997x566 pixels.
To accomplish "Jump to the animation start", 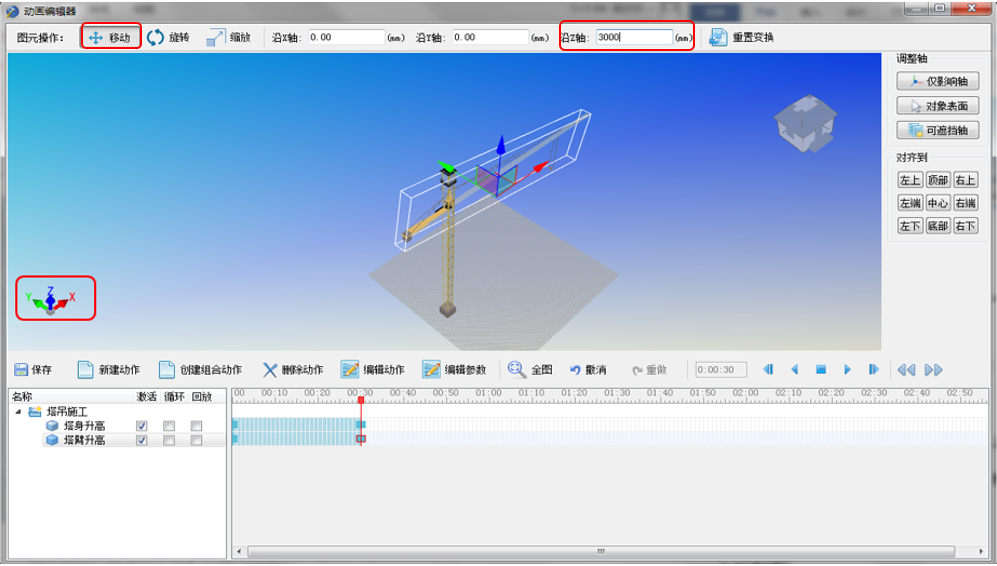I will (768, 370).
